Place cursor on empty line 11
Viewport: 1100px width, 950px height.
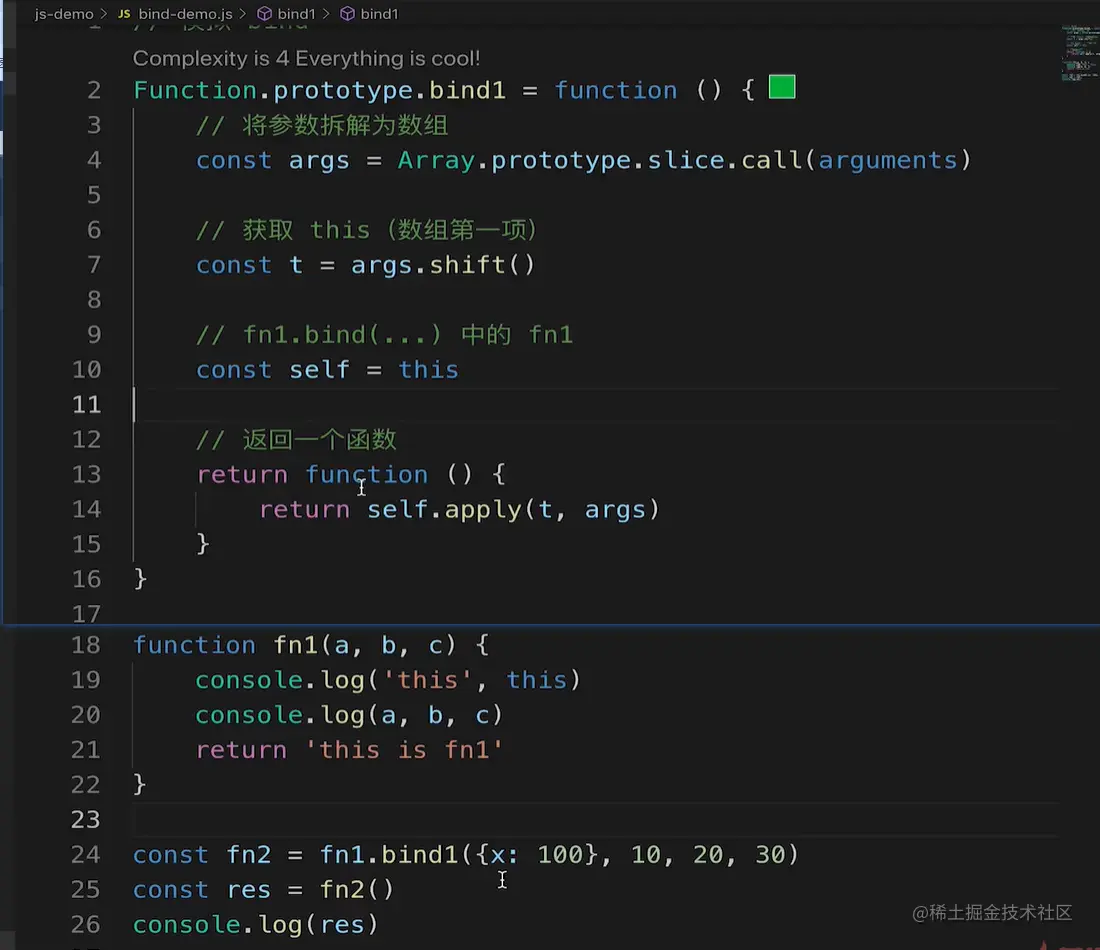point(596,405)
